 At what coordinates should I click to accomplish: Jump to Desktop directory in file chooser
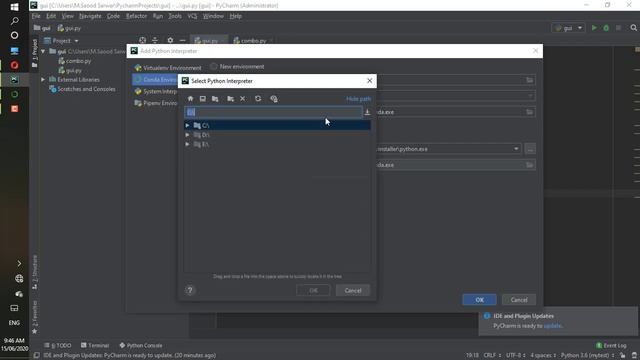pos(202,99)
